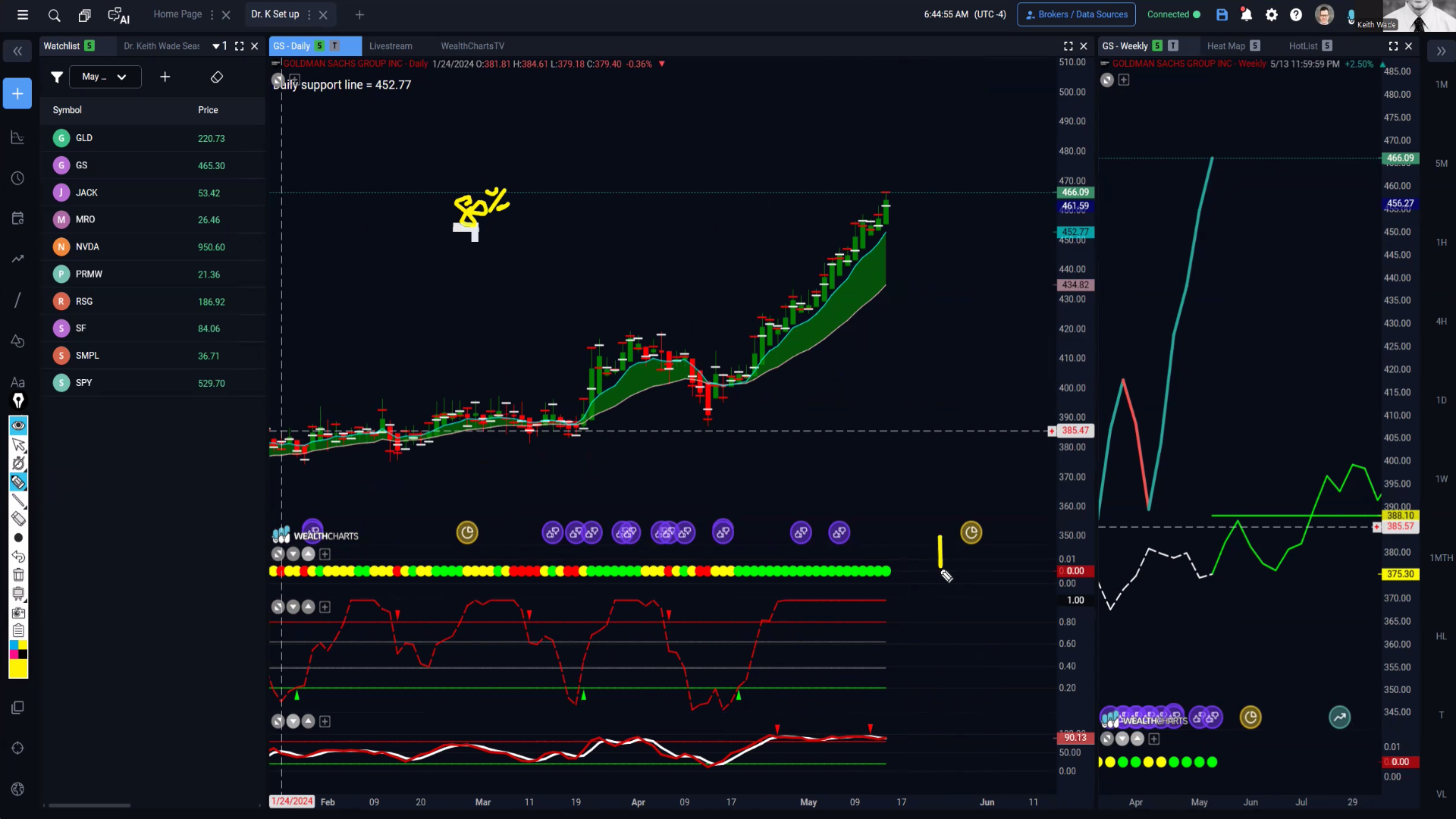Open Dr. K Set up tab options menu
The height and width of the screenshot is (819, 1456).
click(x=309, y=14)
